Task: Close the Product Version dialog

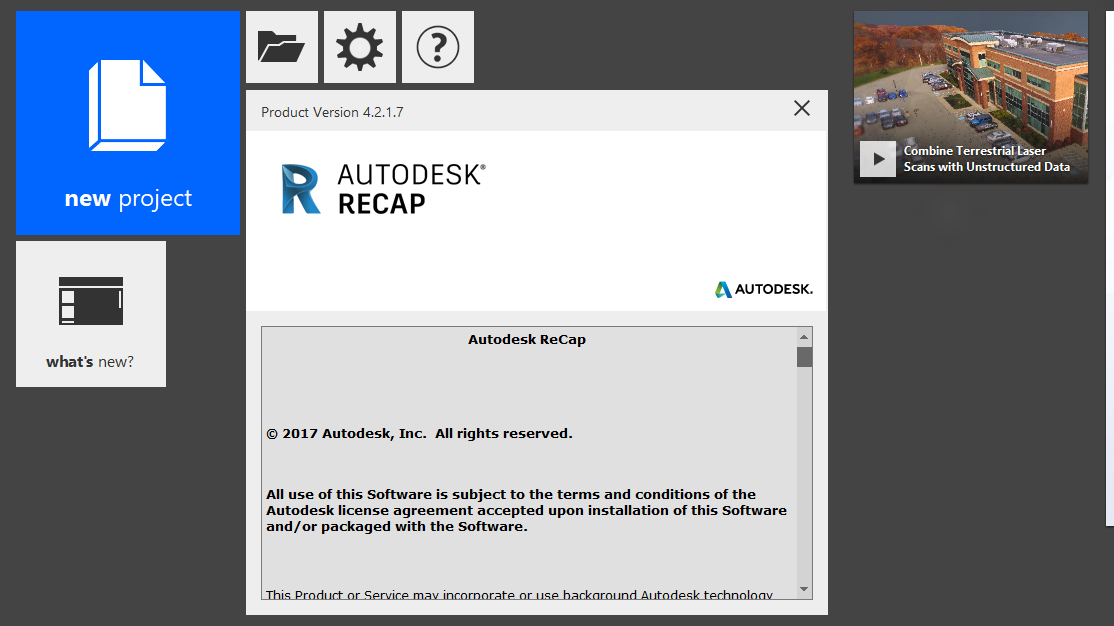Action: (x=801, y=108)
